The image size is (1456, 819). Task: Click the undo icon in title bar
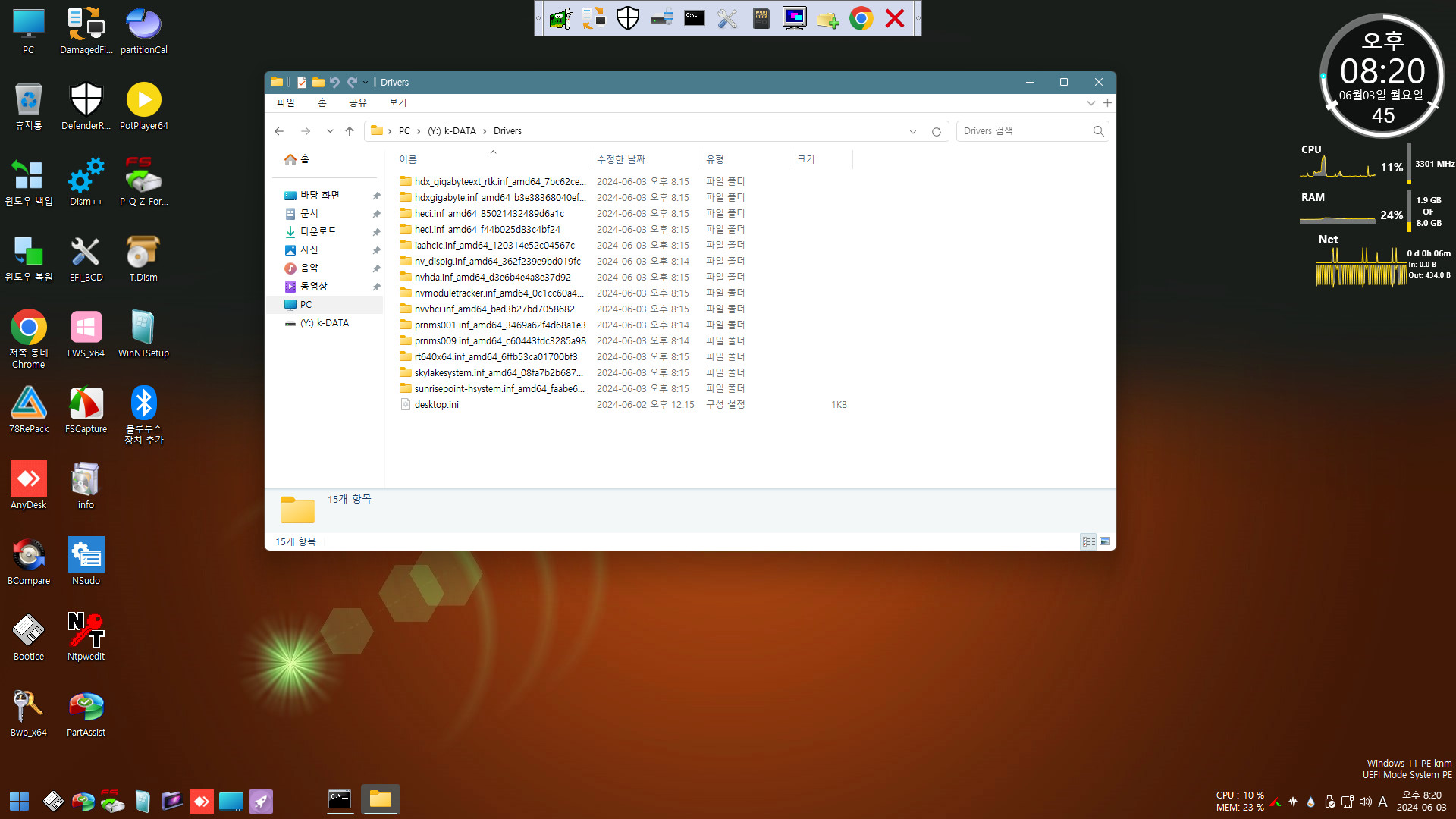coord(335,83)
